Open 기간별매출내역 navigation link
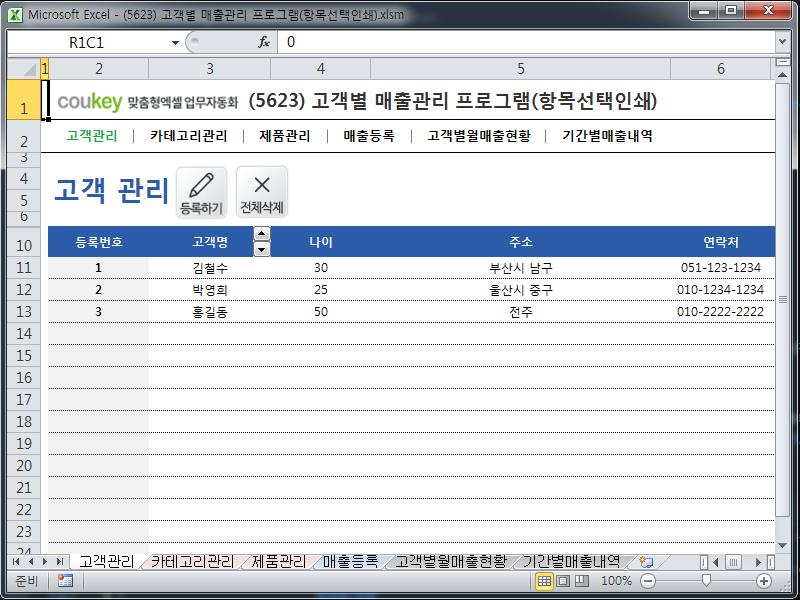This screenshot has height=600, width=800. pyautogui.click(x=607, y=136)
